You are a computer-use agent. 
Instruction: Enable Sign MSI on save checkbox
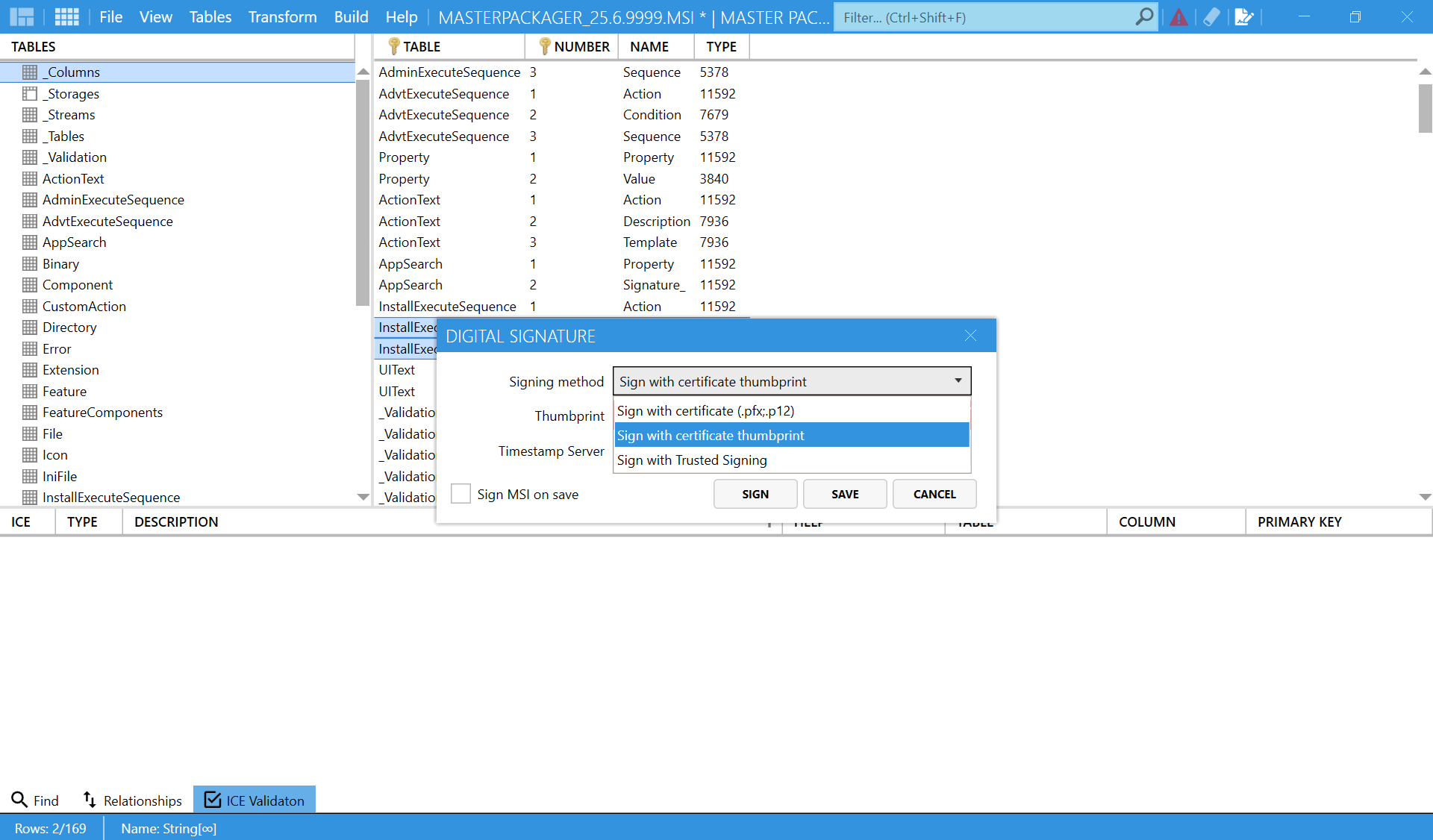point(461,494)
